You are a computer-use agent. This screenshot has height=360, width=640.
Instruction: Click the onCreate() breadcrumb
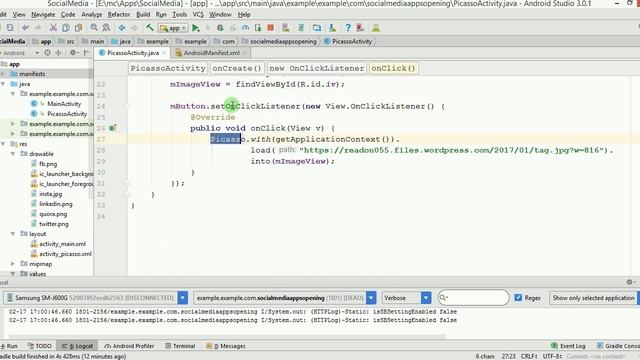click(237, 68)
